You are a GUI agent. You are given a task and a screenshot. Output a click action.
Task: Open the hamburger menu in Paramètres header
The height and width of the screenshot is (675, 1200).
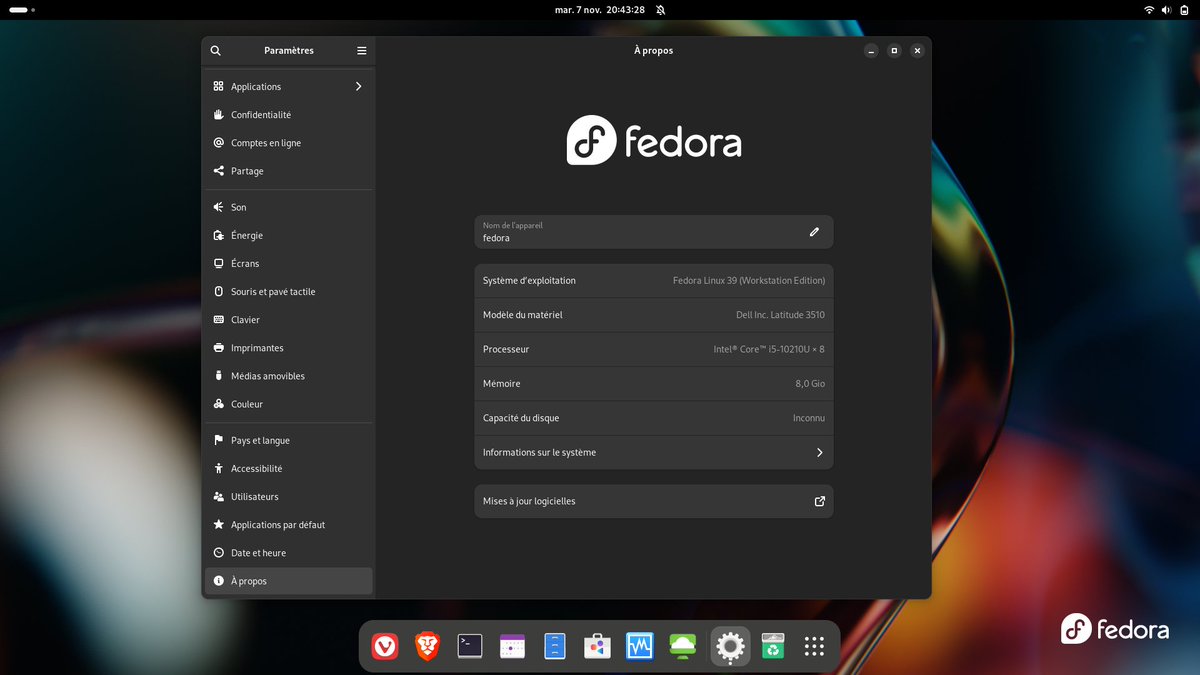click(x=361, y=50)
